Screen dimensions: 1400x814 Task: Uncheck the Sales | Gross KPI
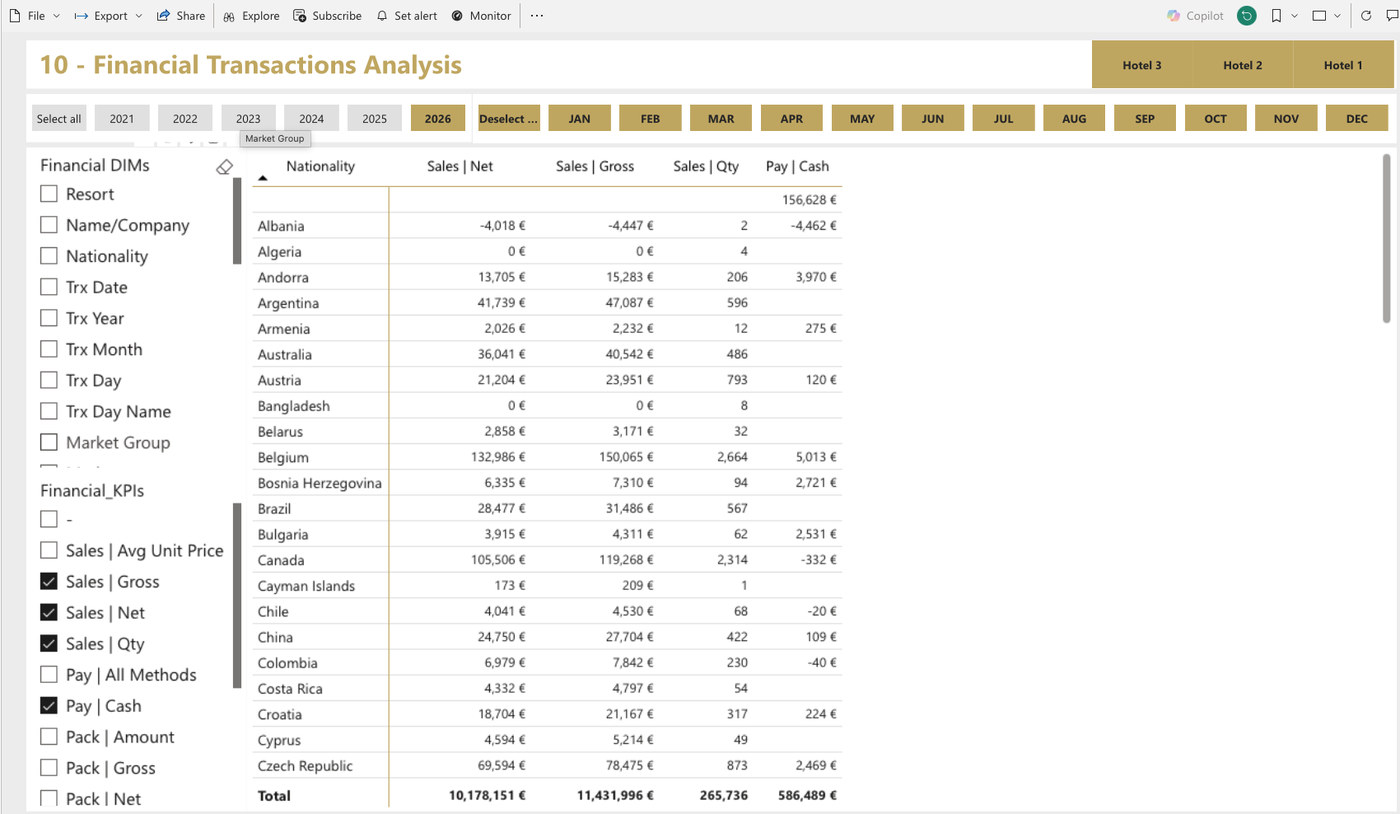coord(48,581)
